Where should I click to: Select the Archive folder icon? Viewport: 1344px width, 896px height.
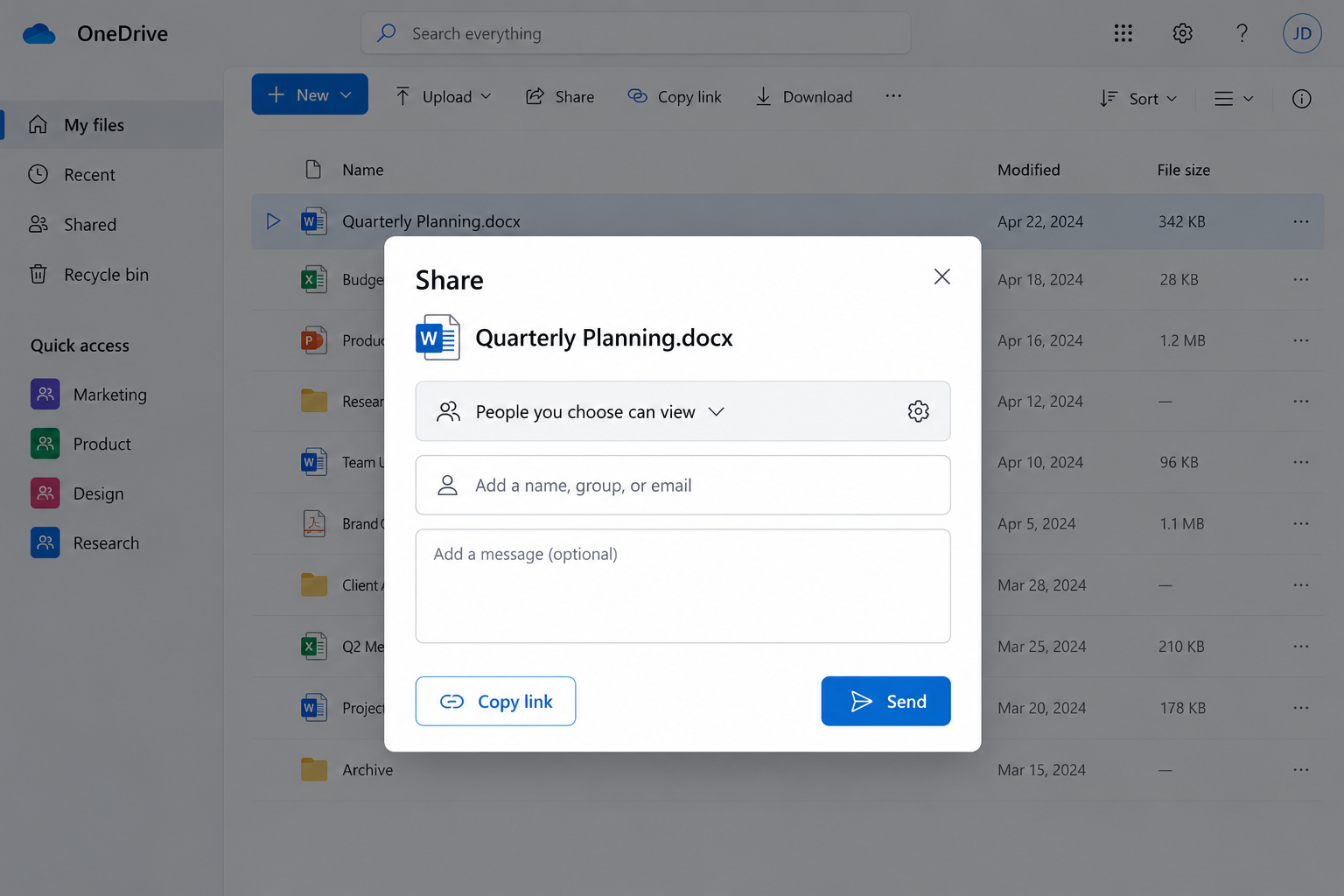coord(314,770)
